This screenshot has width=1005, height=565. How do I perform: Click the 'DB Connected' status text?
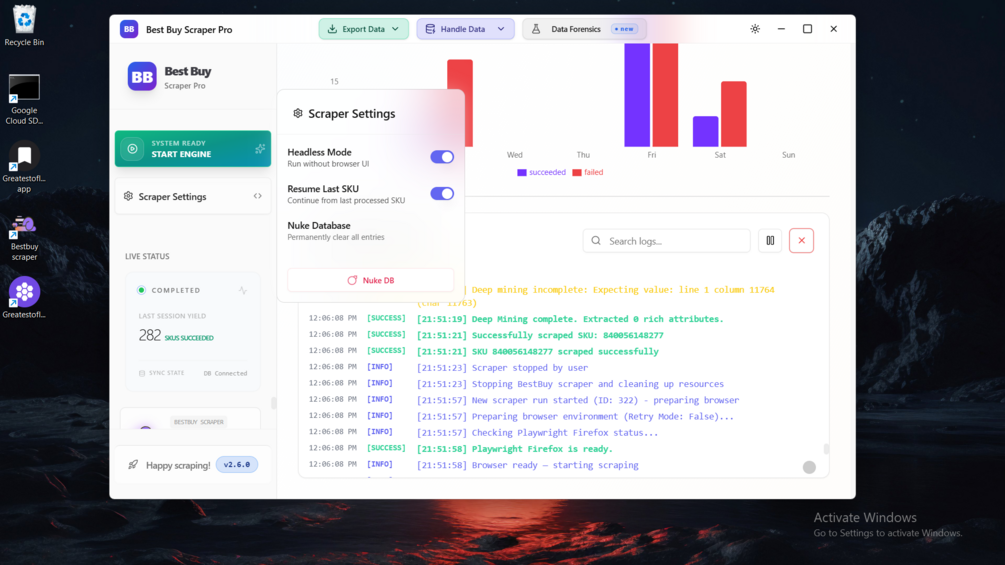225,373
